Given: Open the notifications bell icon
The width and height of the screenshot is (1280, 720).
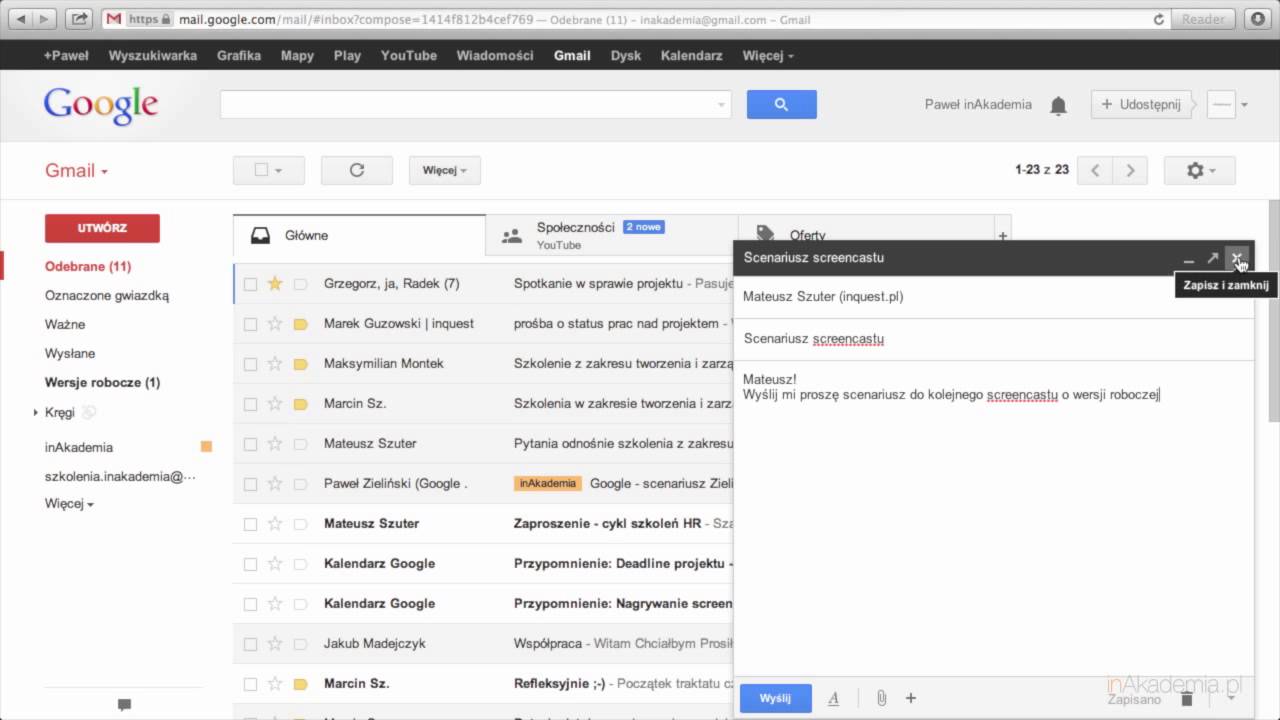Looking at the screenshot, I should tap(1058, 105).
